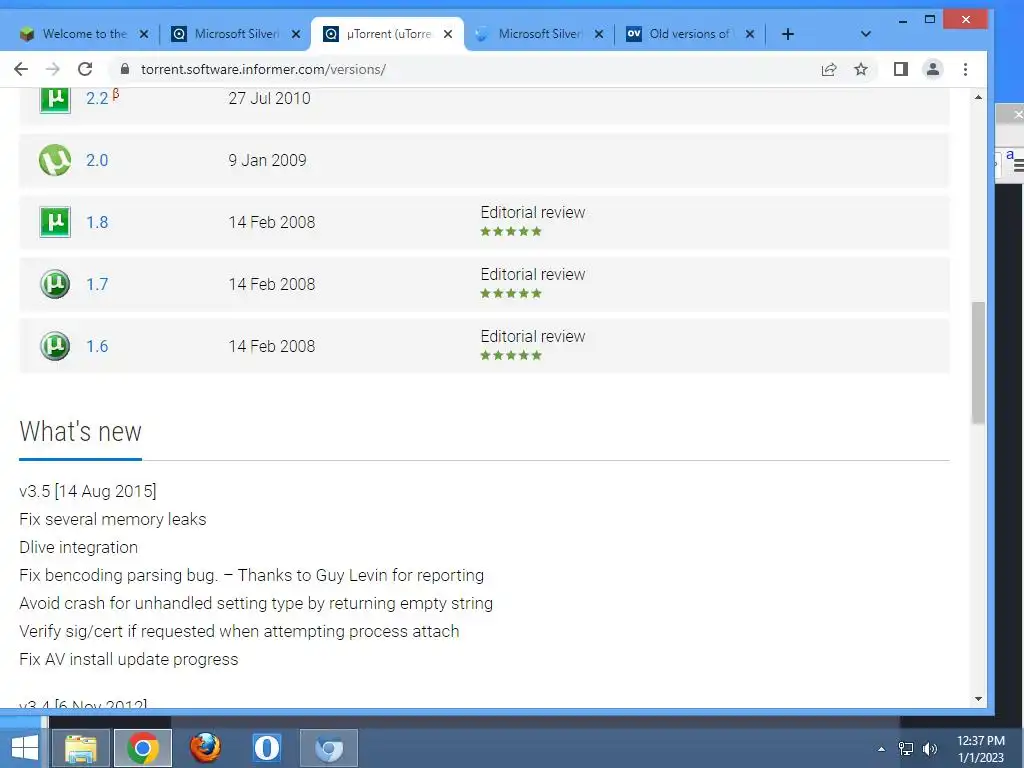Click the Chrome taskbar icon

click(143, 748)
